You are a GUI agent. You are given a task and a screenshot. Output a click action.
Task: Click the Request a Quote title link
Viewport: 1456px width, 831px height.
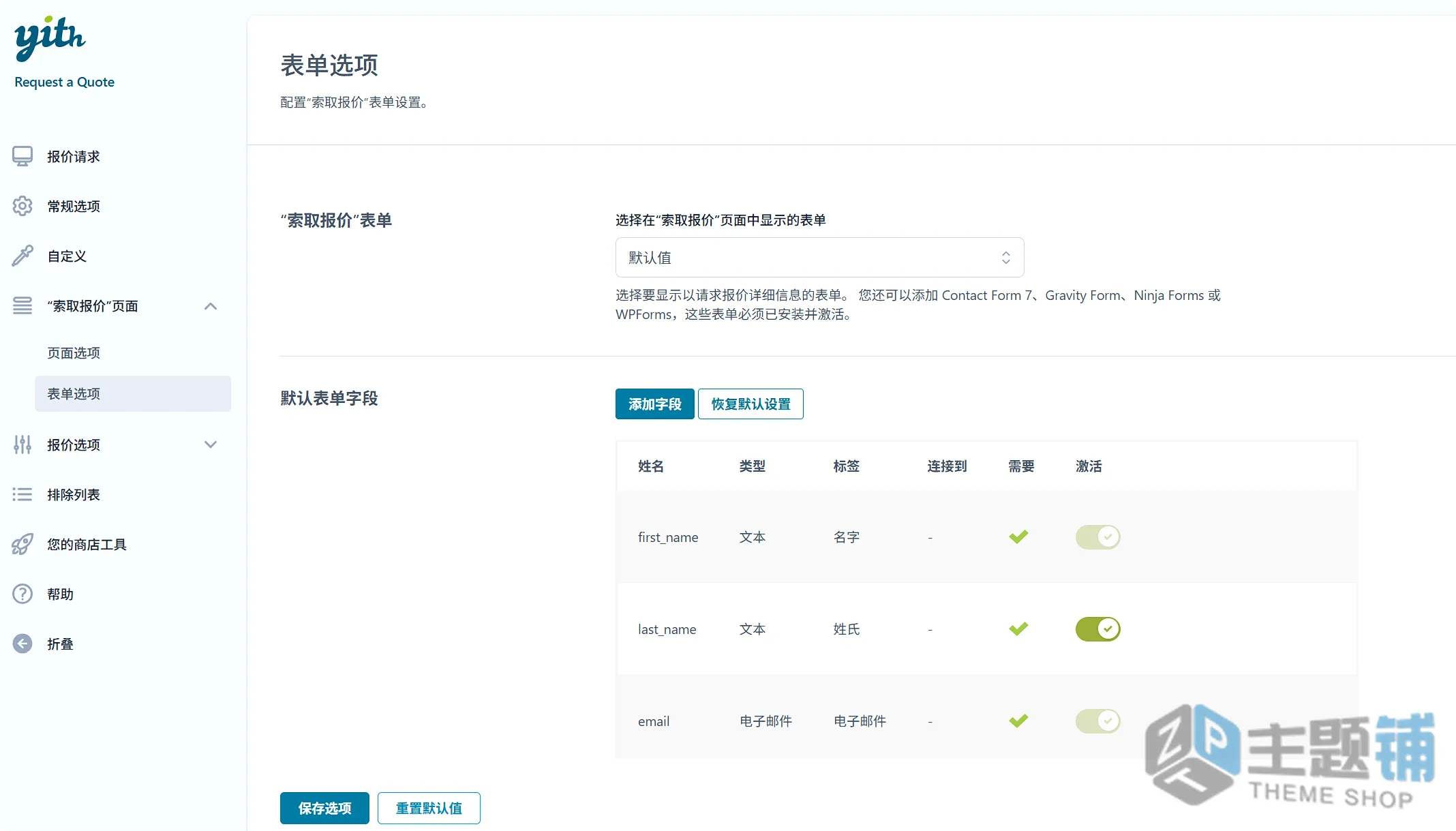64,82
